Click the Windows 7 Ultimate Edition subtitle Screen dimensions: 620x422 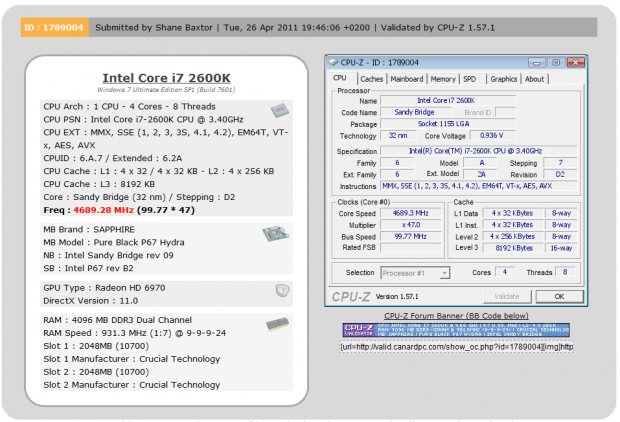pyautogui.click(x=166, y=90)
